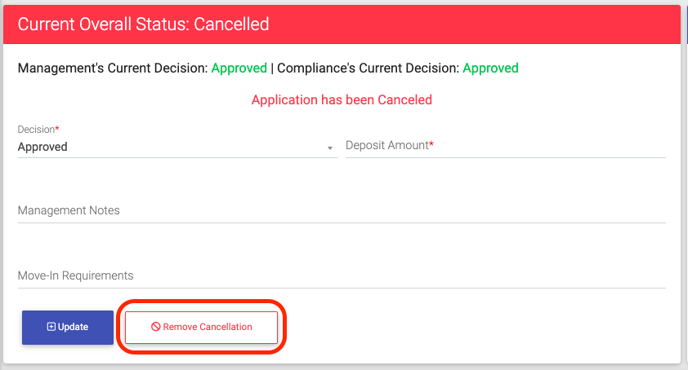688x370 pixels.
Task: Click Compliance's green Approved status text
Action: click(x=491, y=68)
